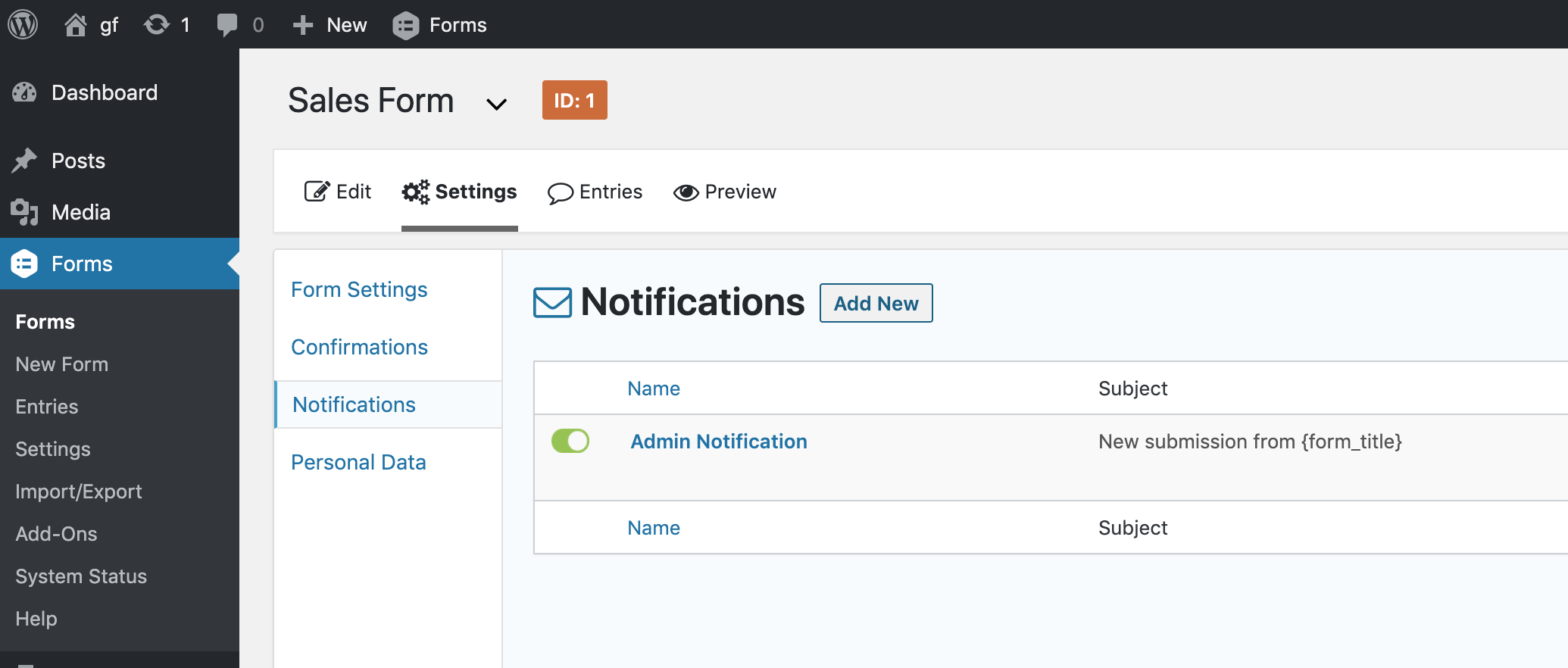Open the Forms submenu item
The height and width of the screenshot is (668, 1568).
[45, 322]
